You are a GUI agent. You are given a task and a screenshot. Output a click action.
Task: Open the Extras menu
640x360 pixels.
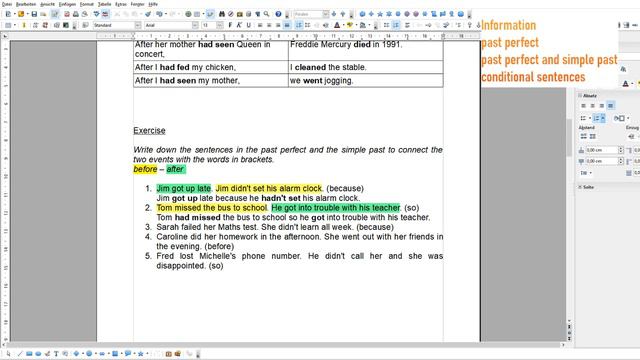click(x=121, y=4)
